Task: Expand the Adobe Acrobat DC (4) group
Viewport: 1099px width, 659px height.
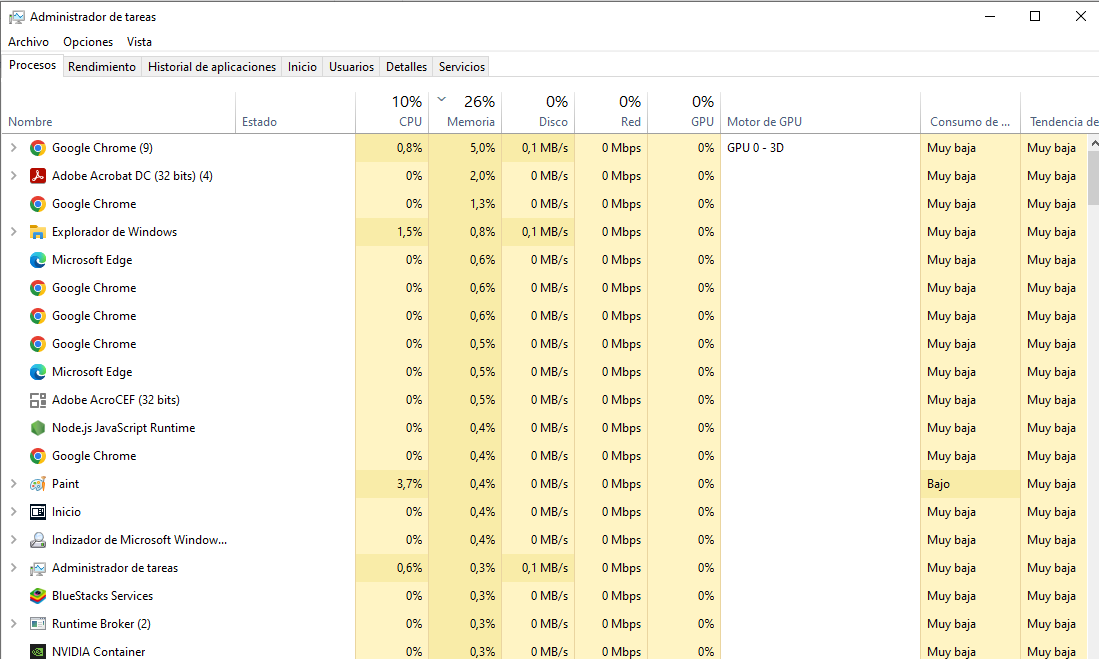Action: (x=13, y=176)
